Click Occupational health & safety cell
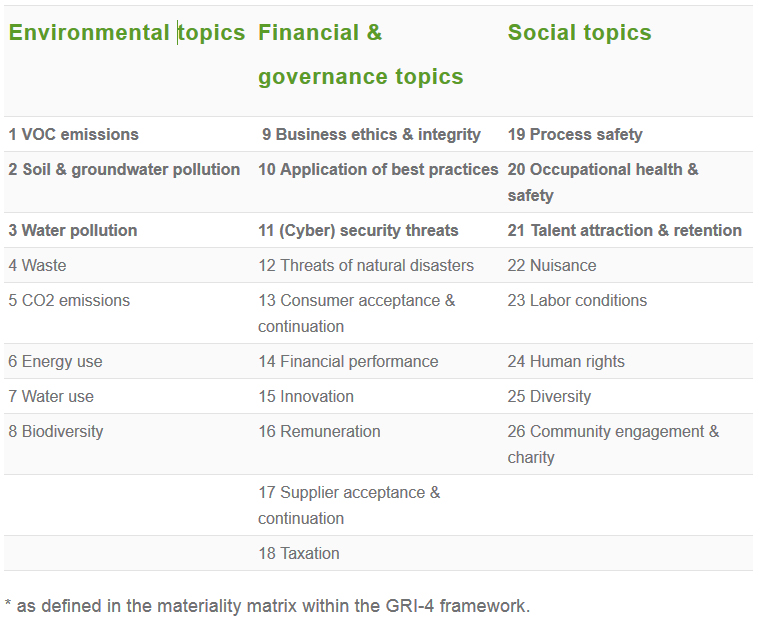 603,182
